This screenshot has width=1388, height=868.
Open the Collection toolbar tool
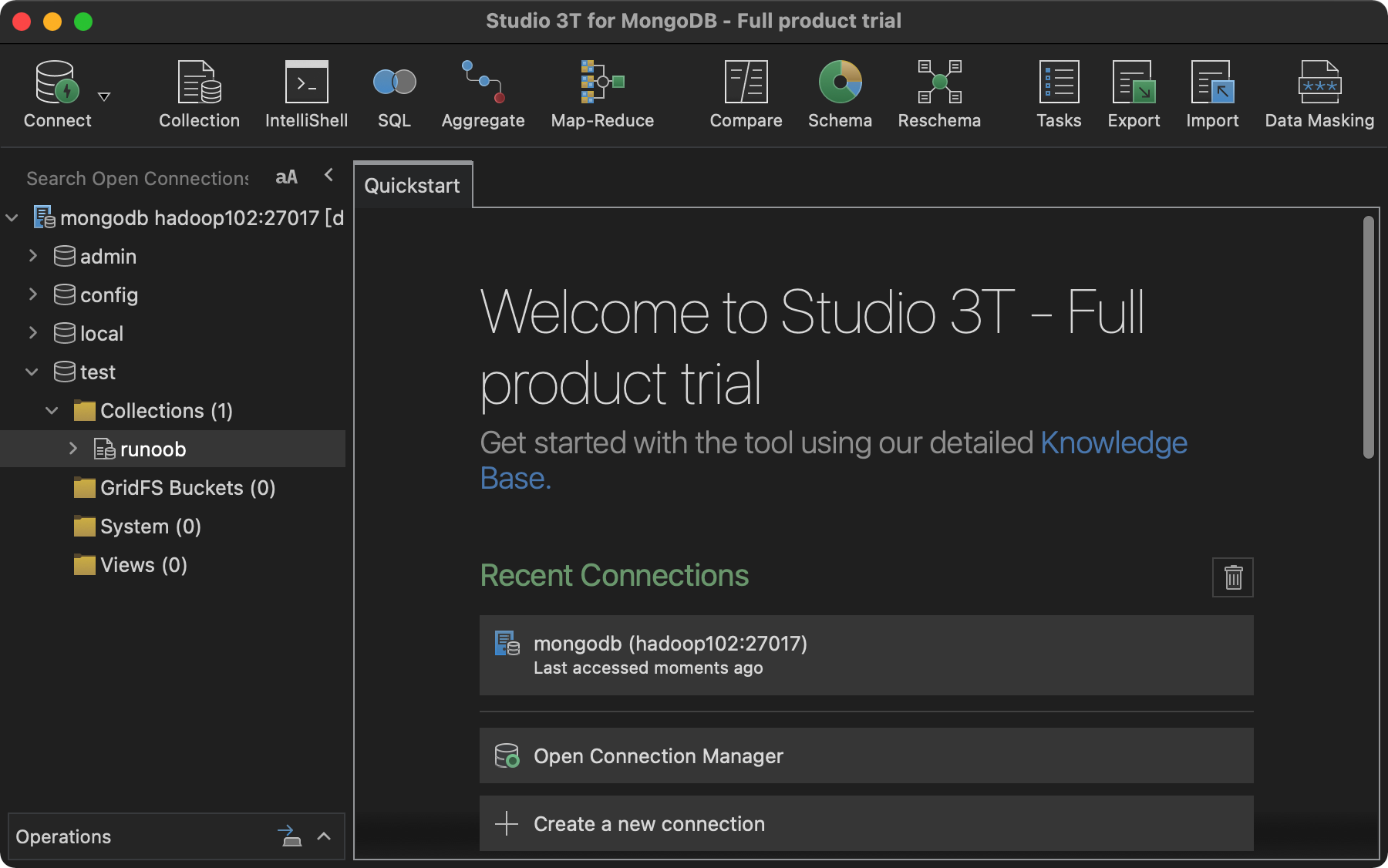pos(199,94)
